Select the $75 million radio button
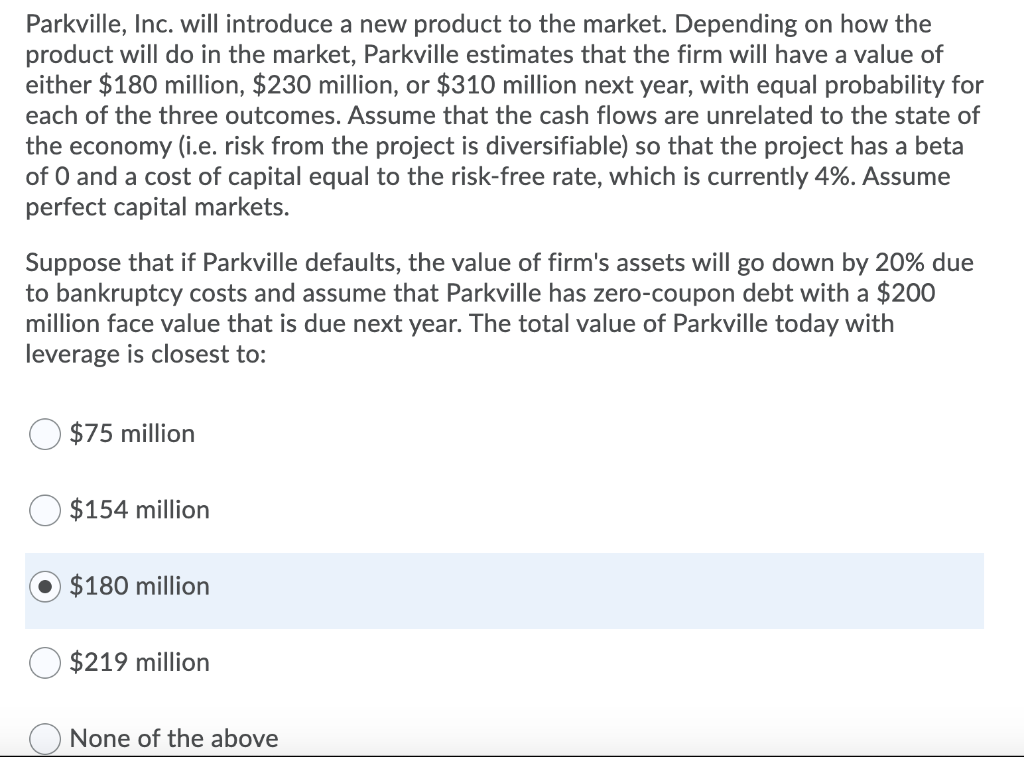 point(45,434)
